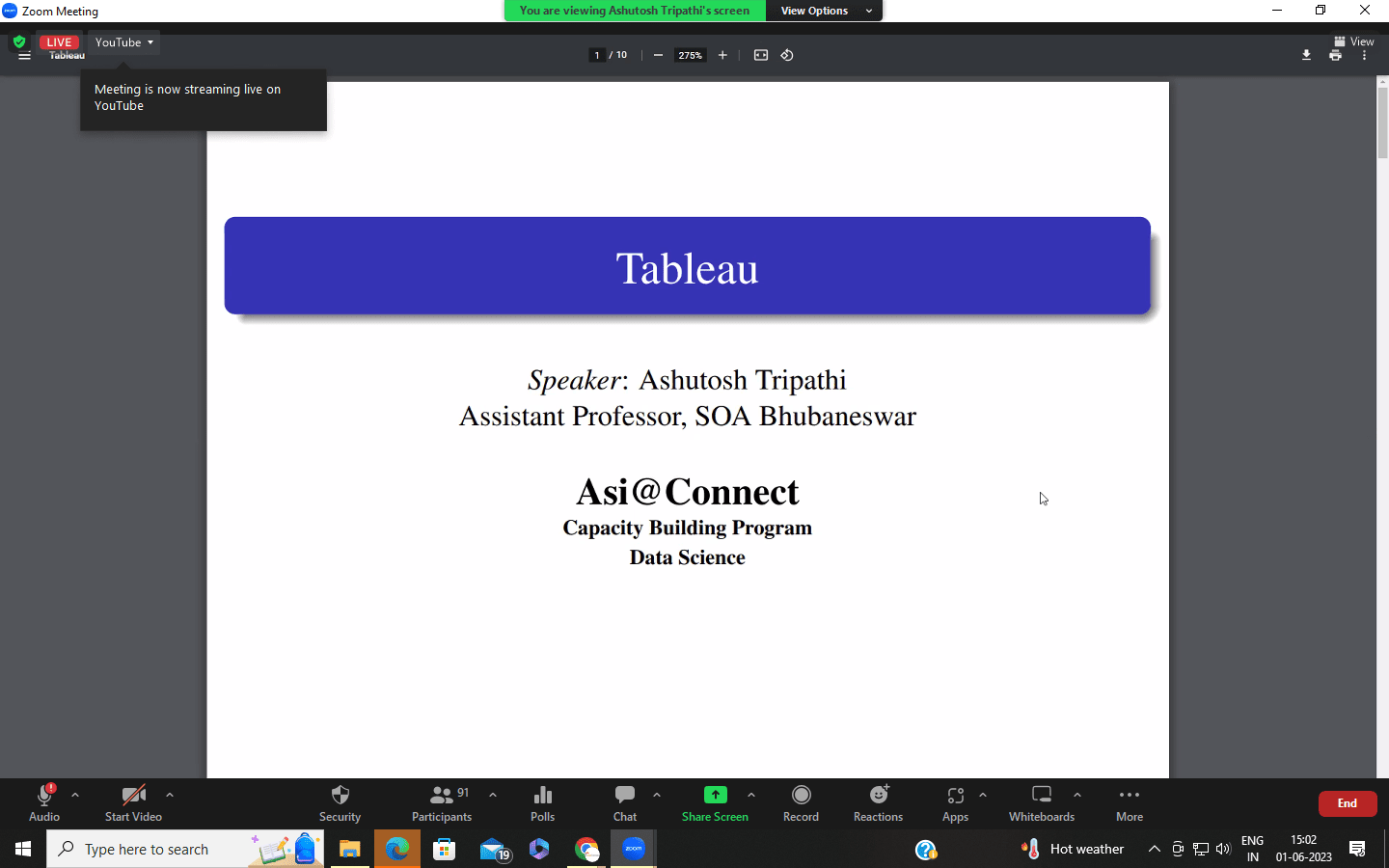Click the Windows Start button
The image size is (1389, 868).
23,849
